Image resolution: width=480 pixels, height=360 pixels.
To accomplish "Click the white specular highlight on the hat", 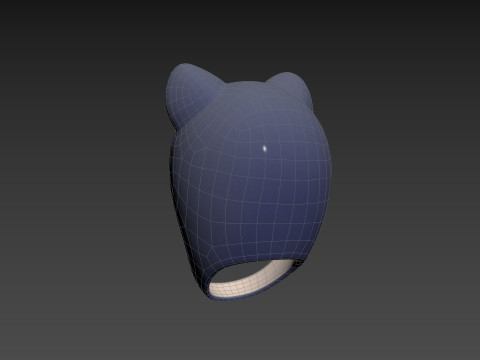I will [x=265, y=148].
